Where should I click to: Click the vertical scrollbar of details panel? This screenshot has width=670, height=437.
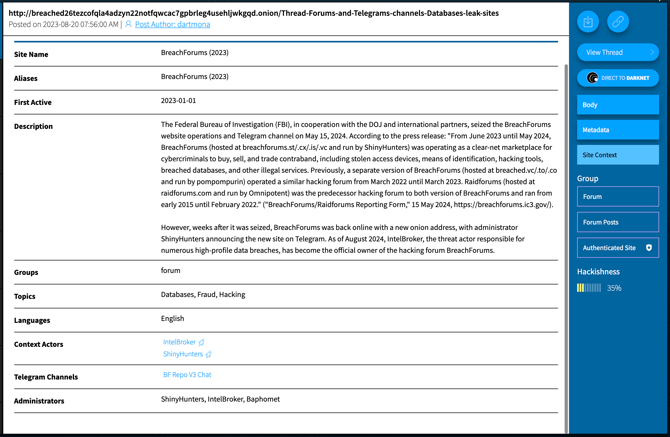pos(567,248)
